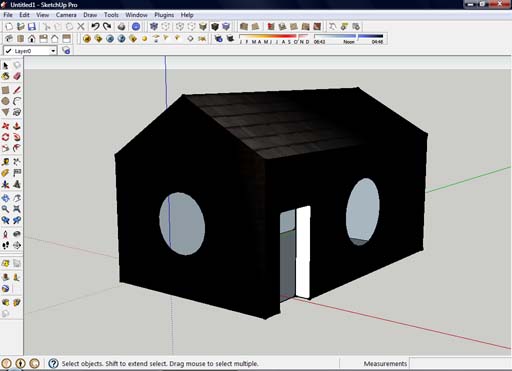Activate the Tape Measure tool
Image resolution: width=512 pixels, height=371 pixels.
pos(5,162)
